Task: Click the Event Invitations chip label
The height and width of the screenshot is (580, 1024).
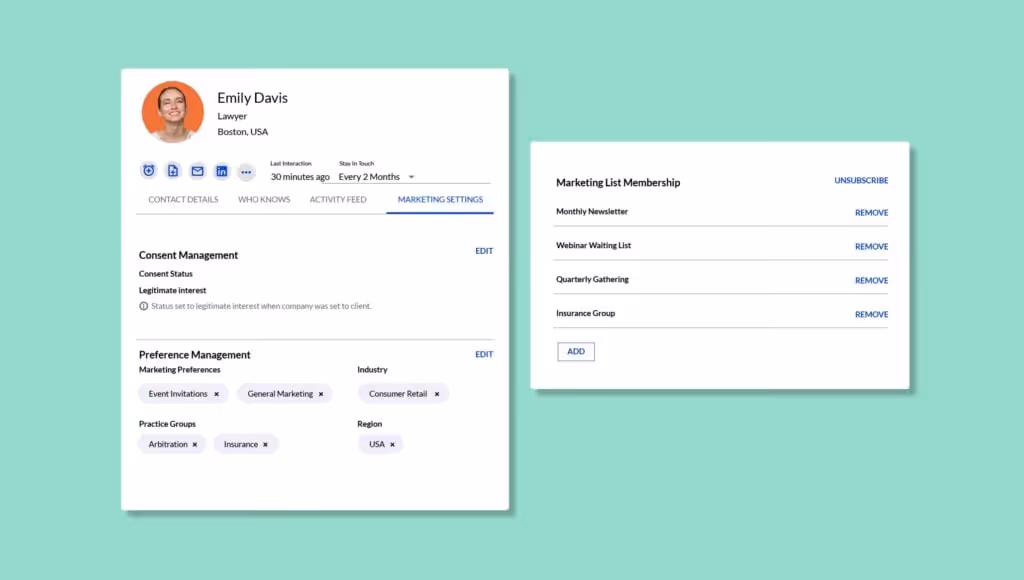Action: click(x=178, y=394)
